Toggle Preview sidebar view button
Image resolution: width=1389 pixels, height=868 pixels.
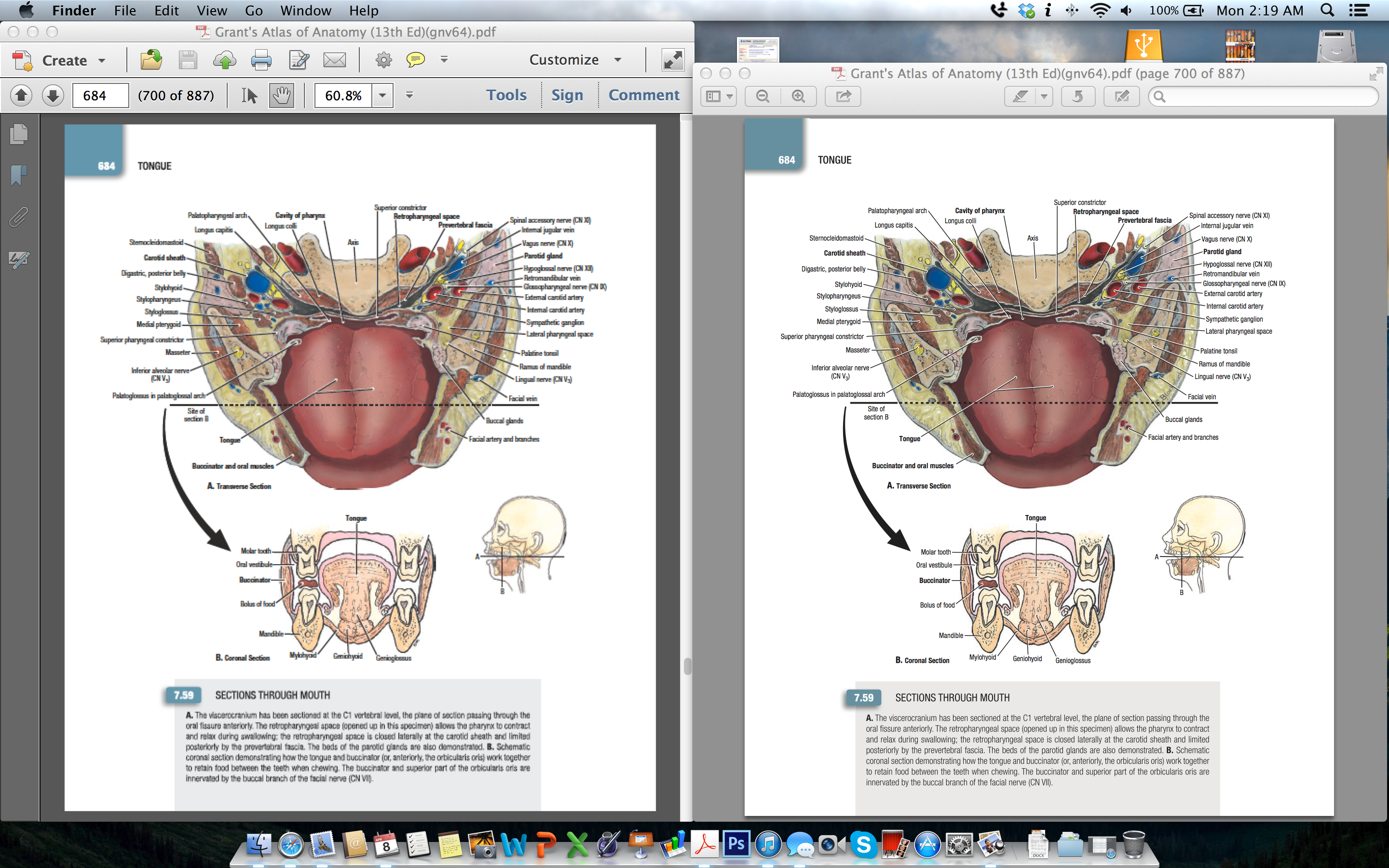713,96
